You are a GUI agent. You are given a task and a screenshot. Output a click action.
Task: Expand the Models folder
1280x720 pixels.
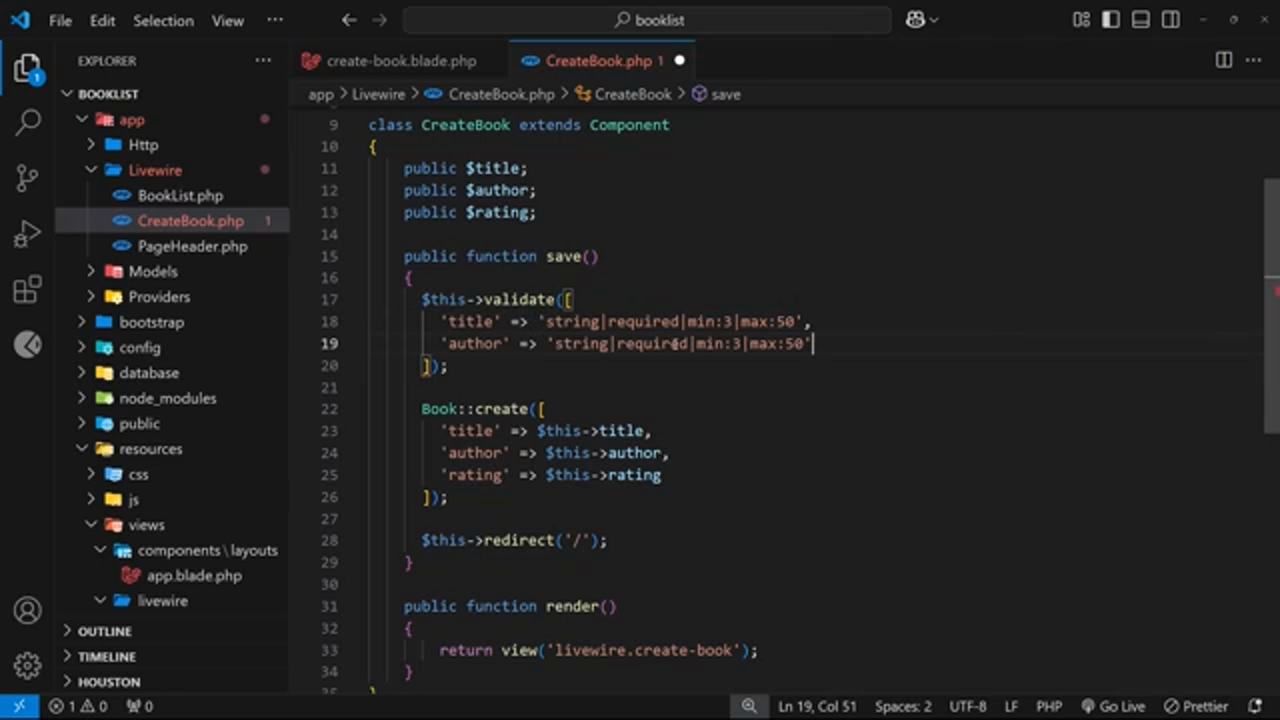pyautogui.click(x=153, y=272)
